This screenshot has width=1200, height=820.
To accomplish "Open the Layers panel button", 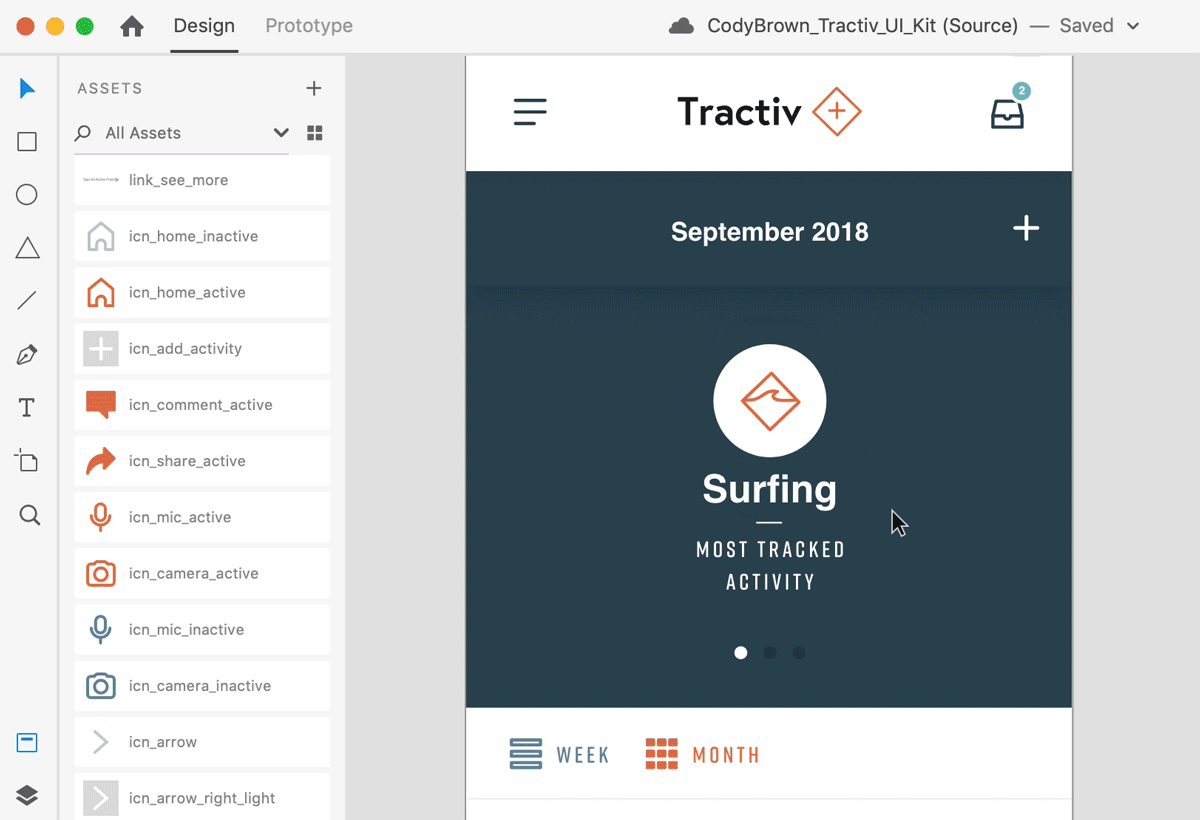I will 27,796.
